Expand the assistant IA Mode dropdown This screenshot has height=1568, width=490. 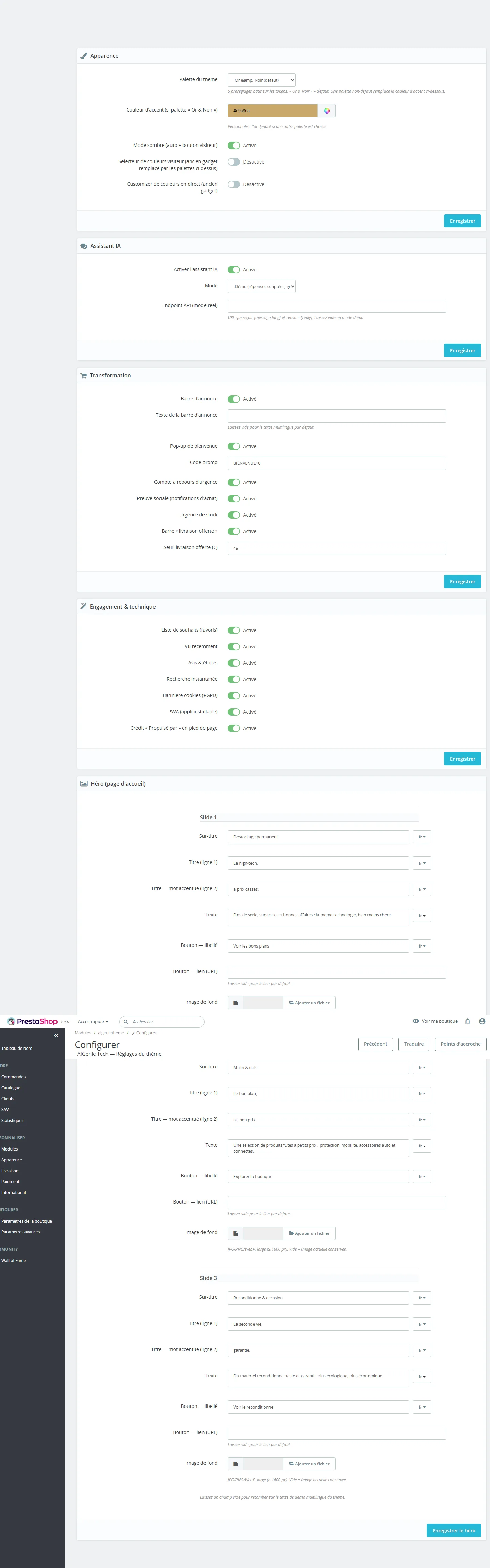point(261,286)
